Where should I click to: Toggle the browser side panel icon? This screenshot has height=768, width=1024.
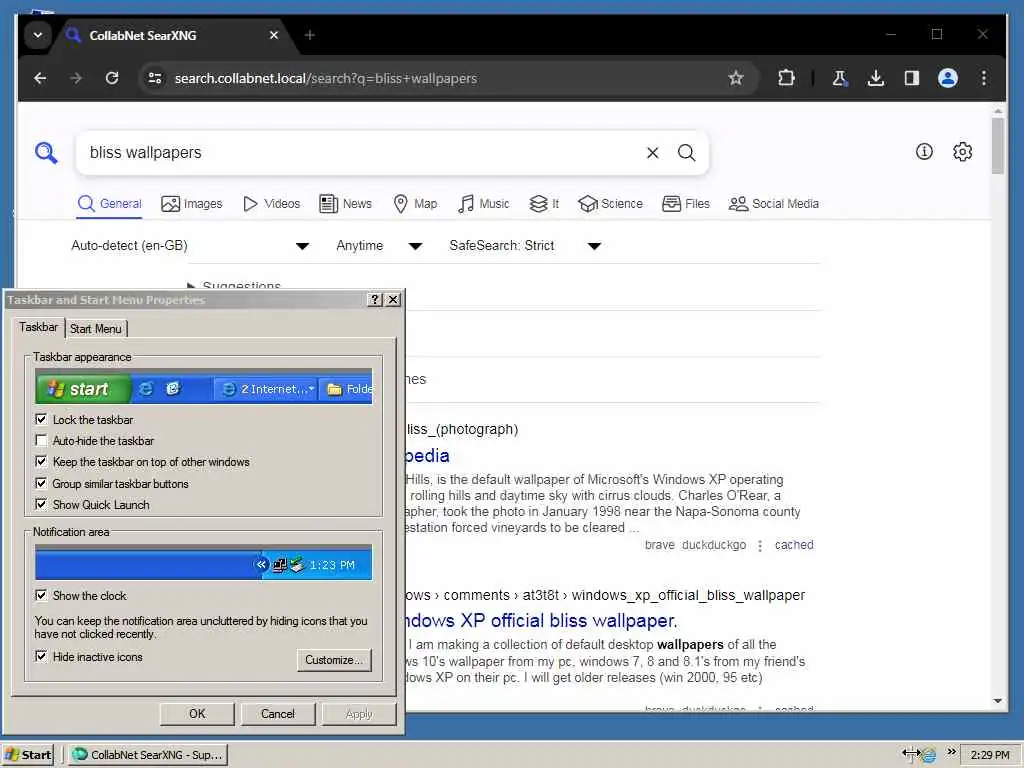tap(912, 78)
